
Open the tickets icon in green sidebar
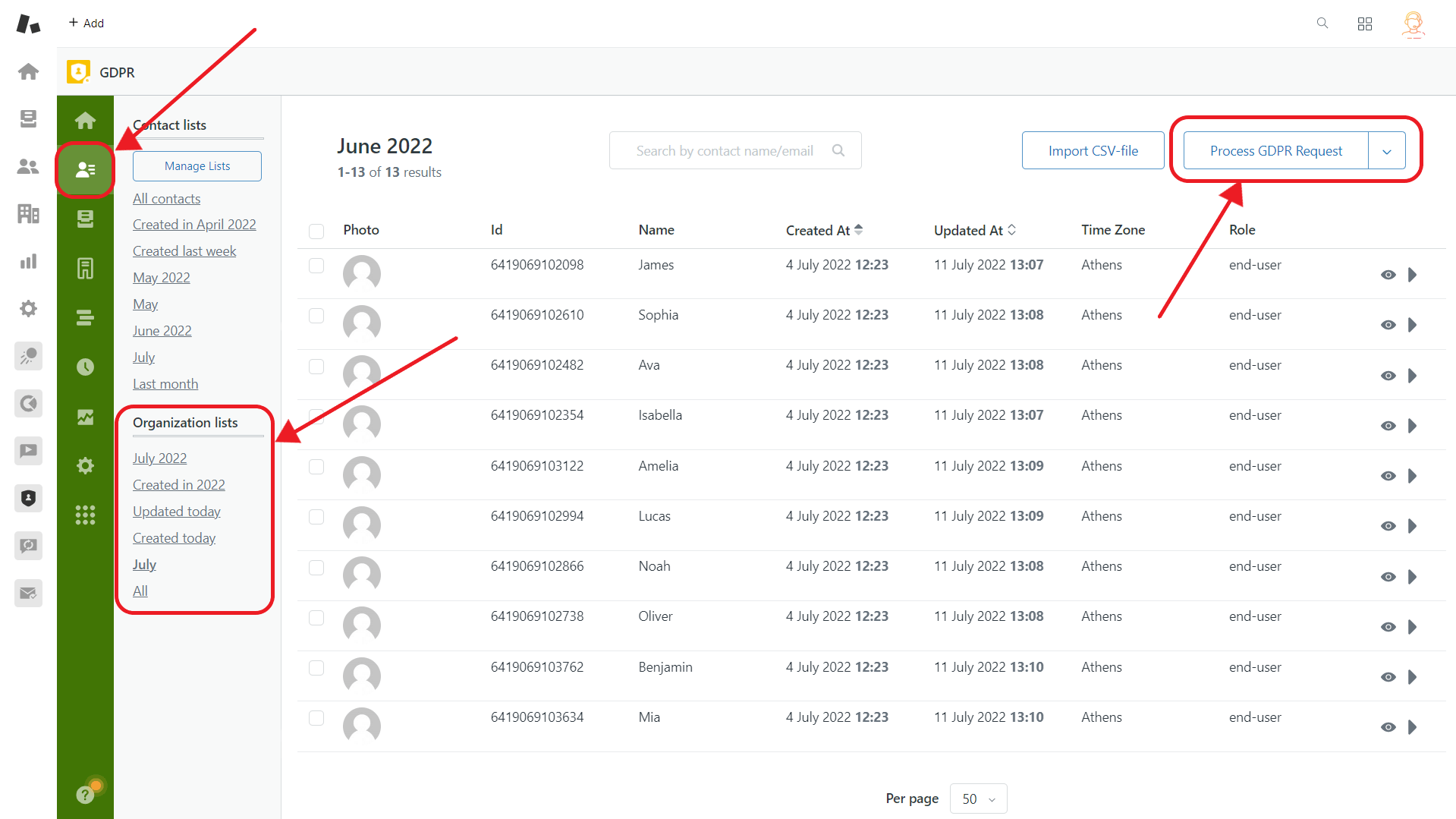pyautogui.click(x=85, y=219)
